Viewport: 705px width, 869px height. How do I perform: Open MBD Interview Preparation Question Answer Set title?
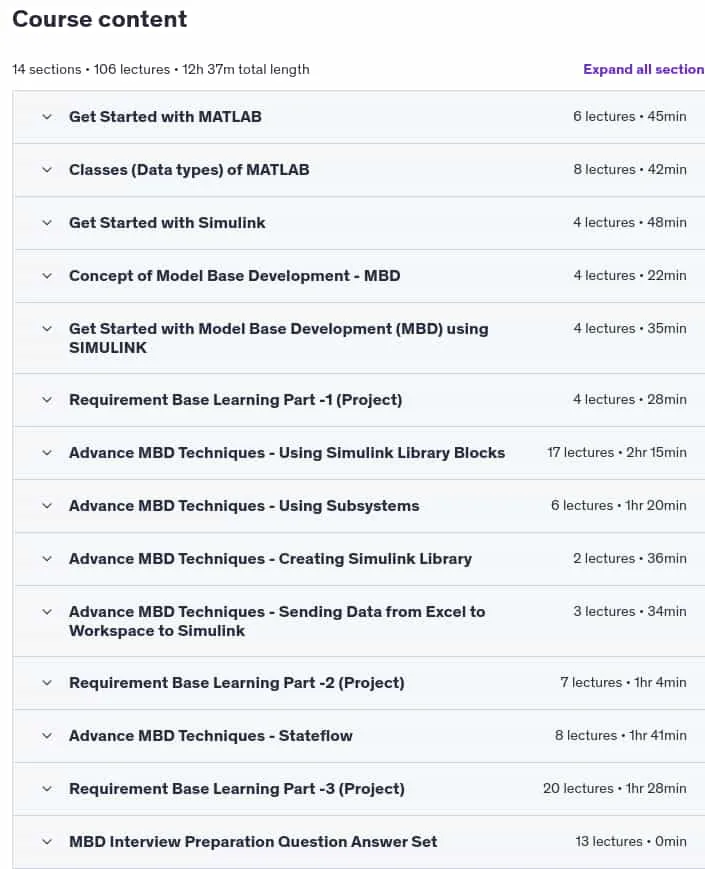[253, 842]
